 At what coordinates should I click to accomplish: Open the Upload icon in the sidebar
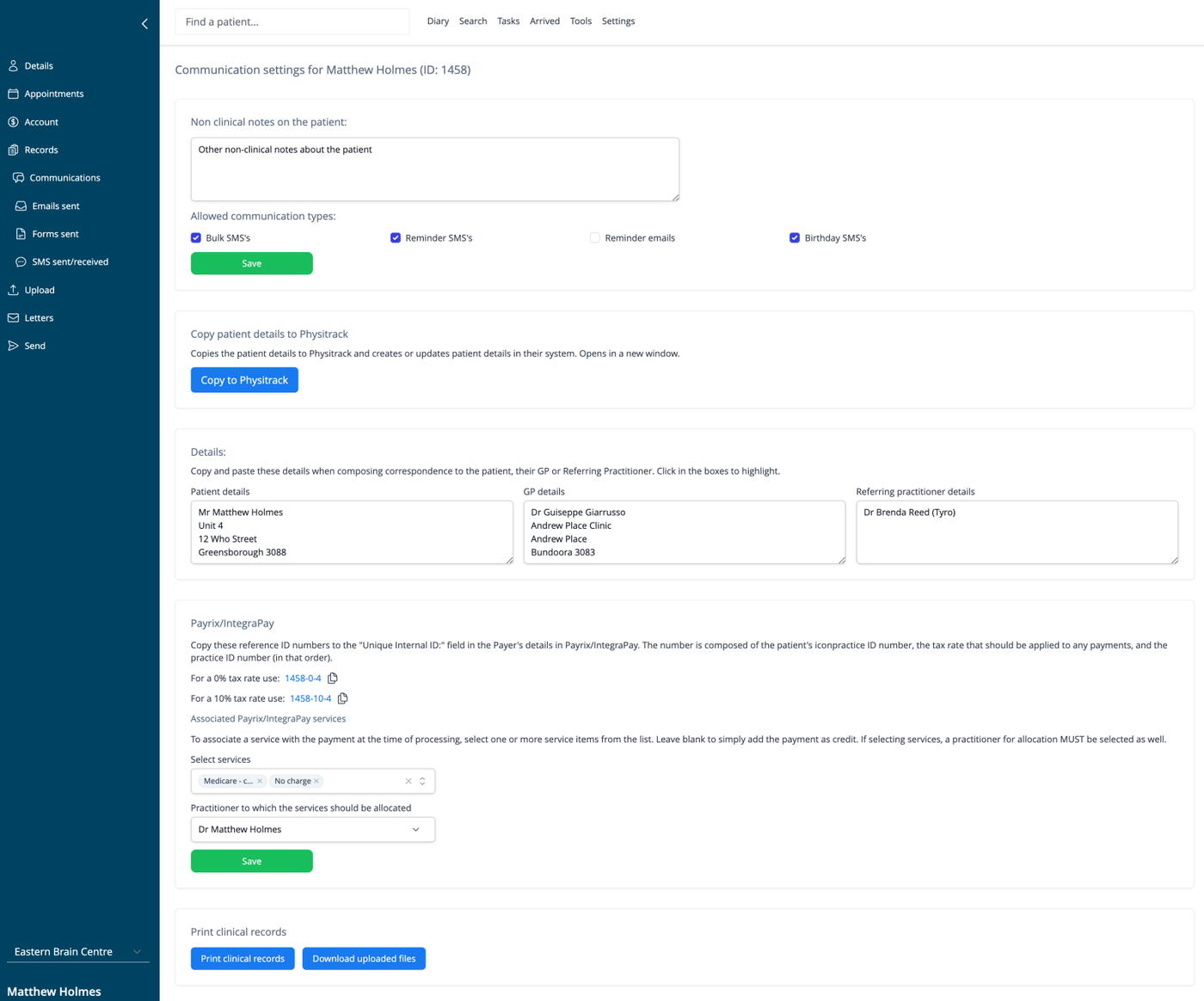(x=13, y=290)
